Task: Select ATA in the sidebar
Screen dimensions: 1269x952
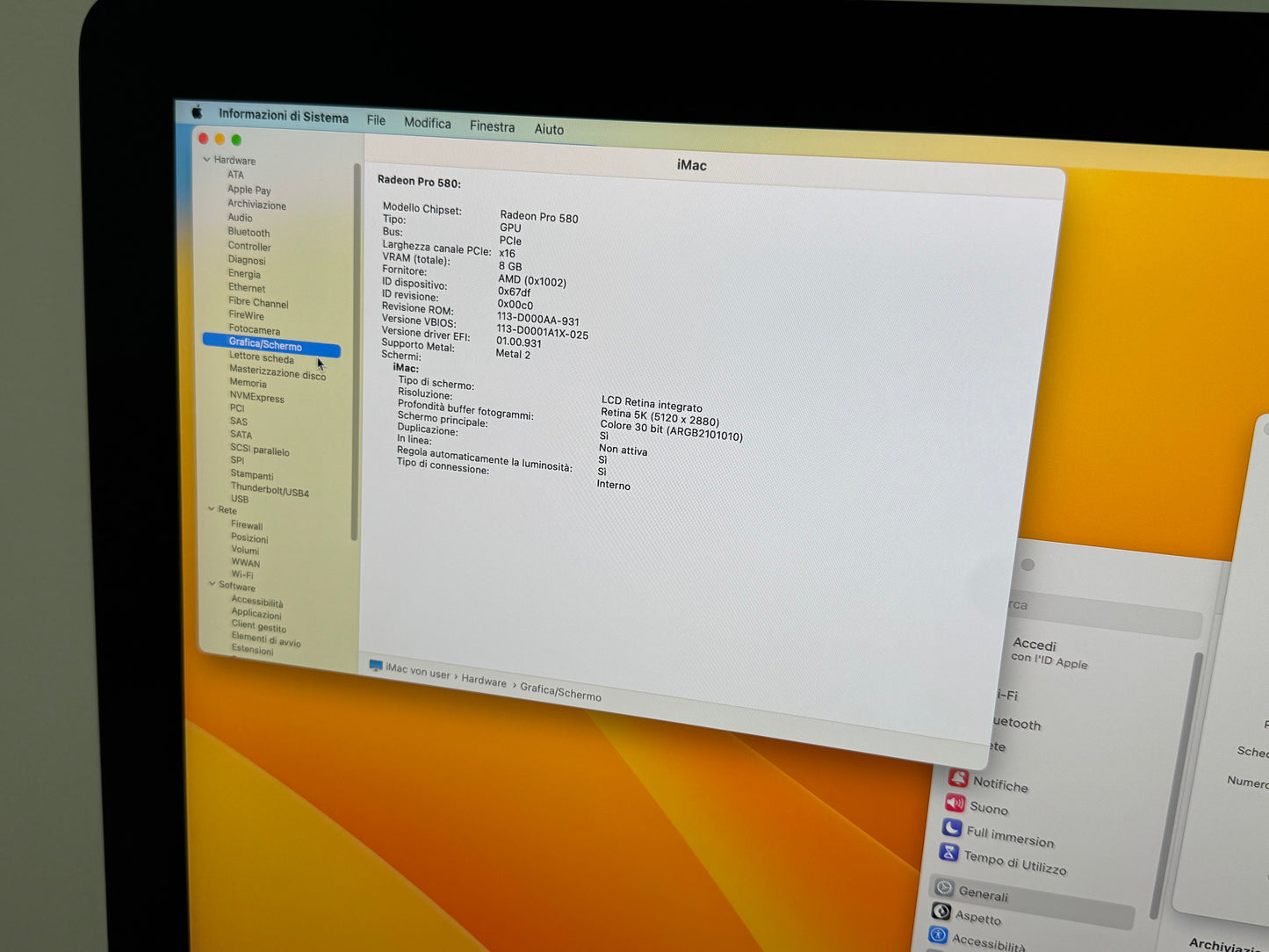Action: 235,175
